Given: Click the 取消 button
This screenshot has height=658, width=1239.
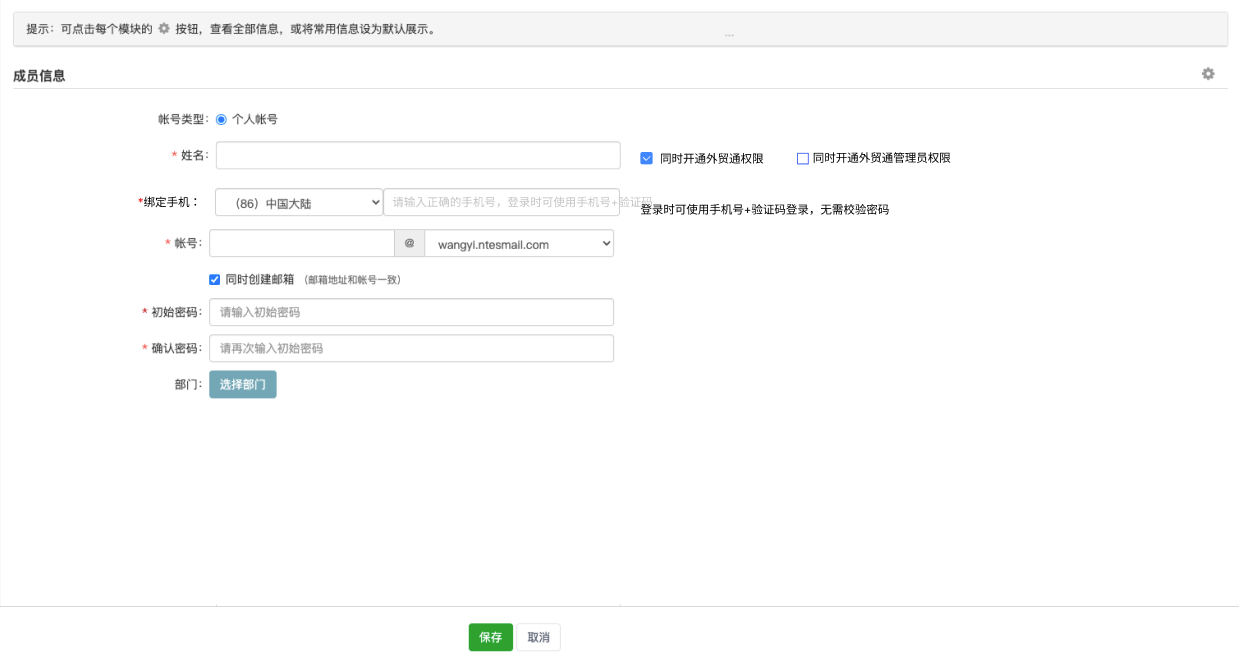Looking at the screenshot, I should 538,637.
